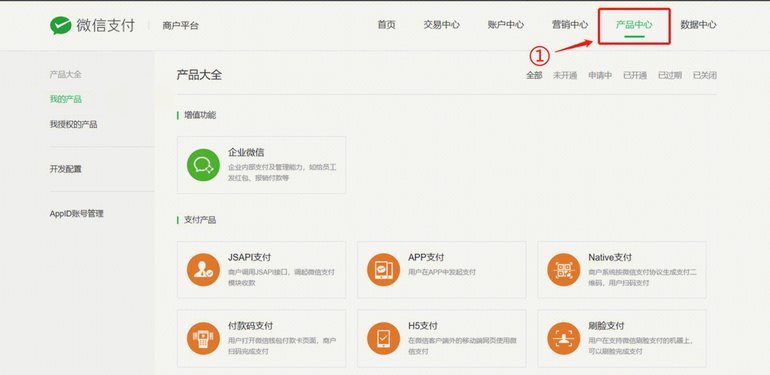Filter products by 已开通
This screenshot has height=375, width=770.
tap(635, 76)
